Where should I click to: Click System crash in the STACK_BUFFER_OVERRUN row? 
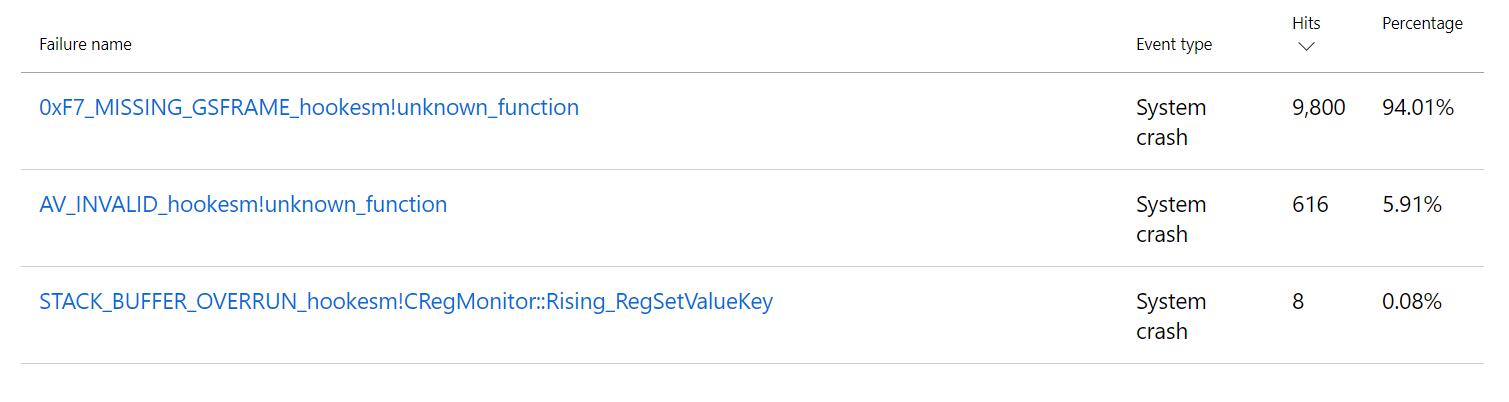click(x=1170, y=316)
